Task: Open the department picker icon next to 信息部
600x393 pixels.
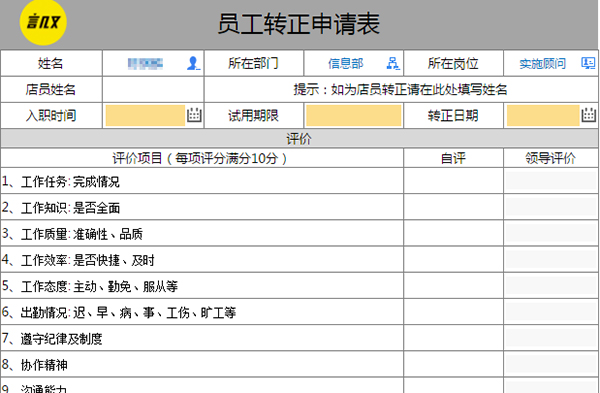Action: (x=393, y=63)
